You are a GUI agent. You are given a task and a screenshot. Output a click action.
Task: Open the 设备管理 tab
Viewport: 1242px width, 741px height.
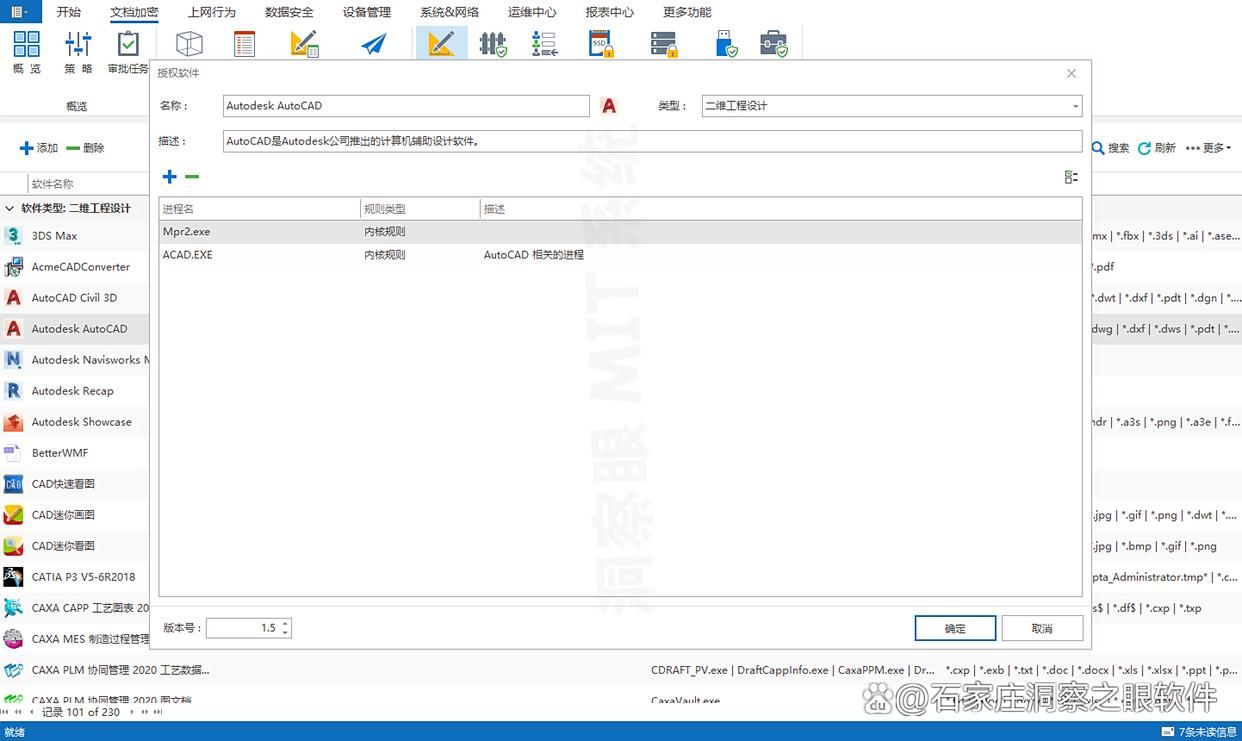click(367, 12)
